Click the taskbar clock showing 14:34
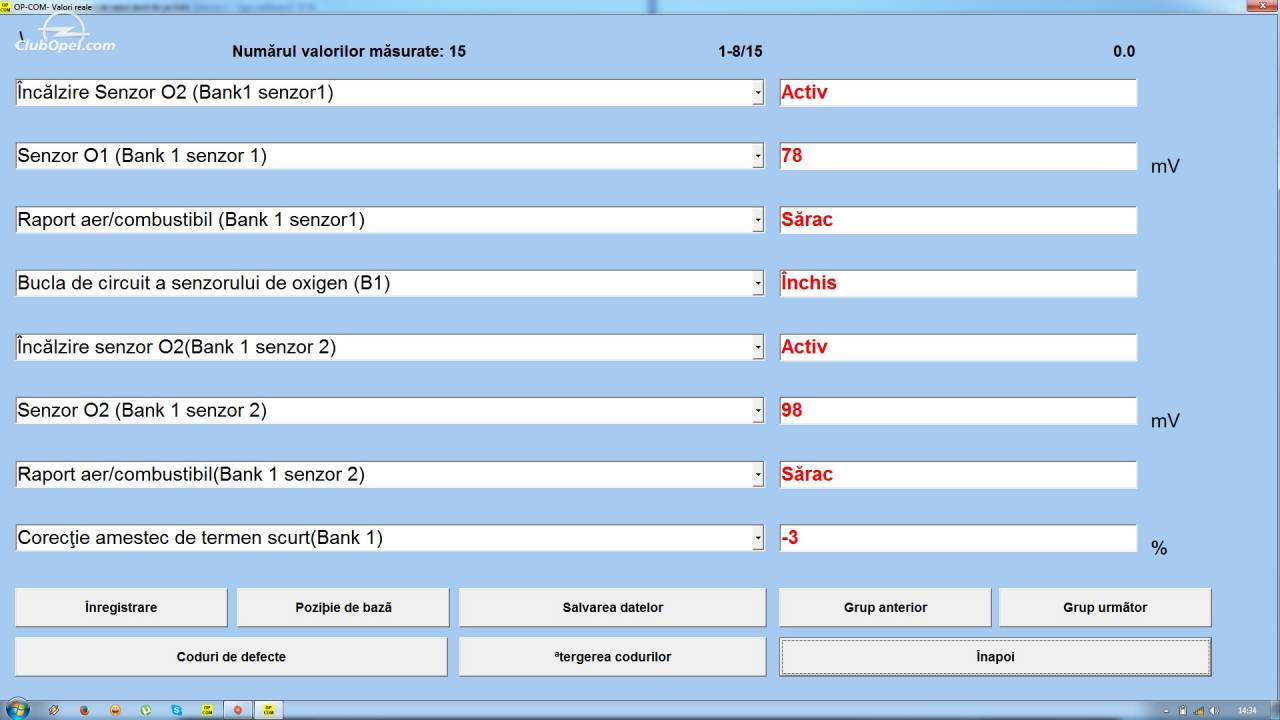This screenshot has height=720, width=1280. [x=1247, y=710]
